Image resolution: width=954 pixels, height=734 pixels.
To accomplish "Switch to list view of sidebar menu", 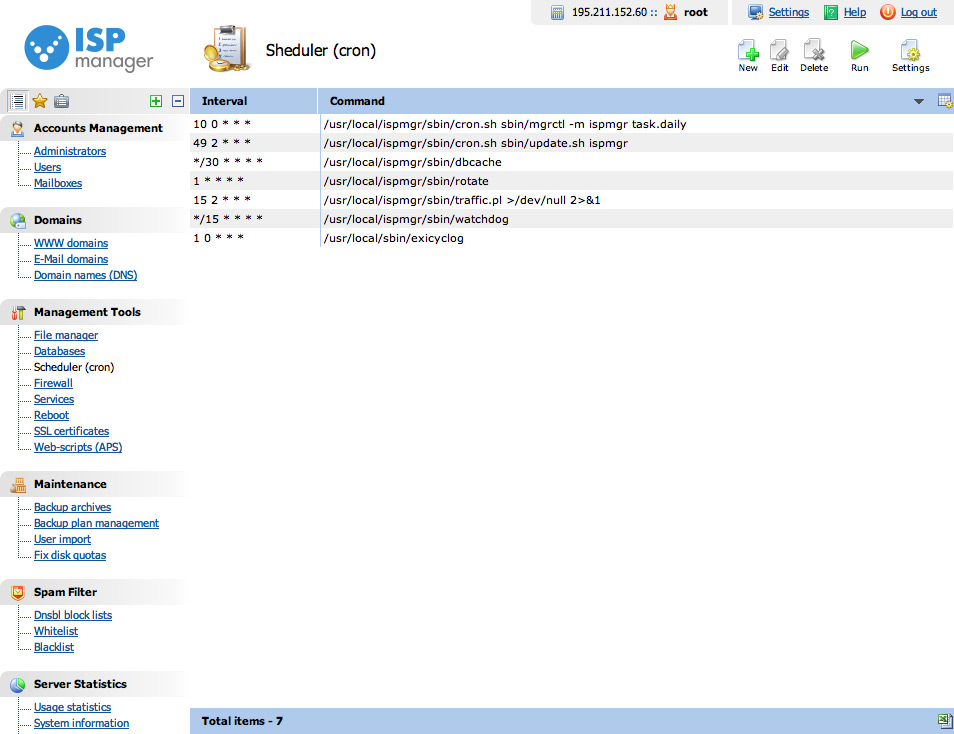I will [17, 101].
